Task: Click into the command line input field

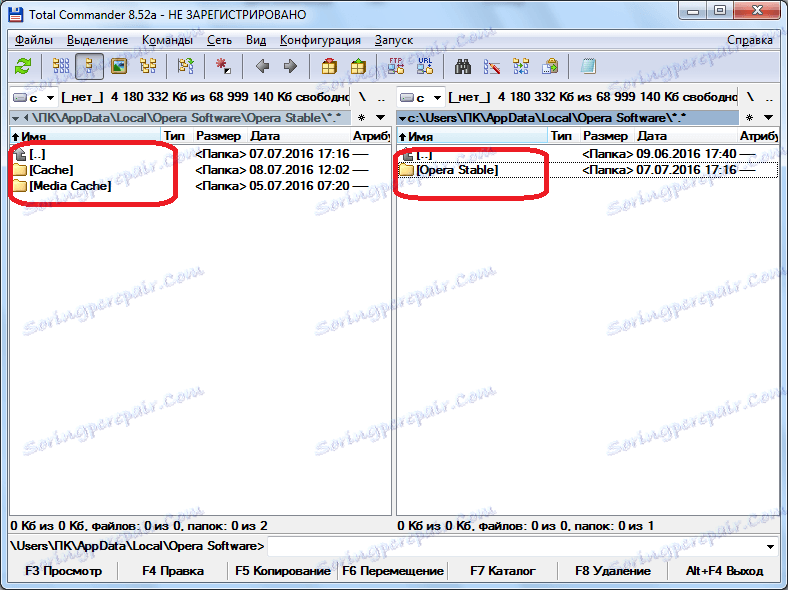Action: click(x=515, y=546)
